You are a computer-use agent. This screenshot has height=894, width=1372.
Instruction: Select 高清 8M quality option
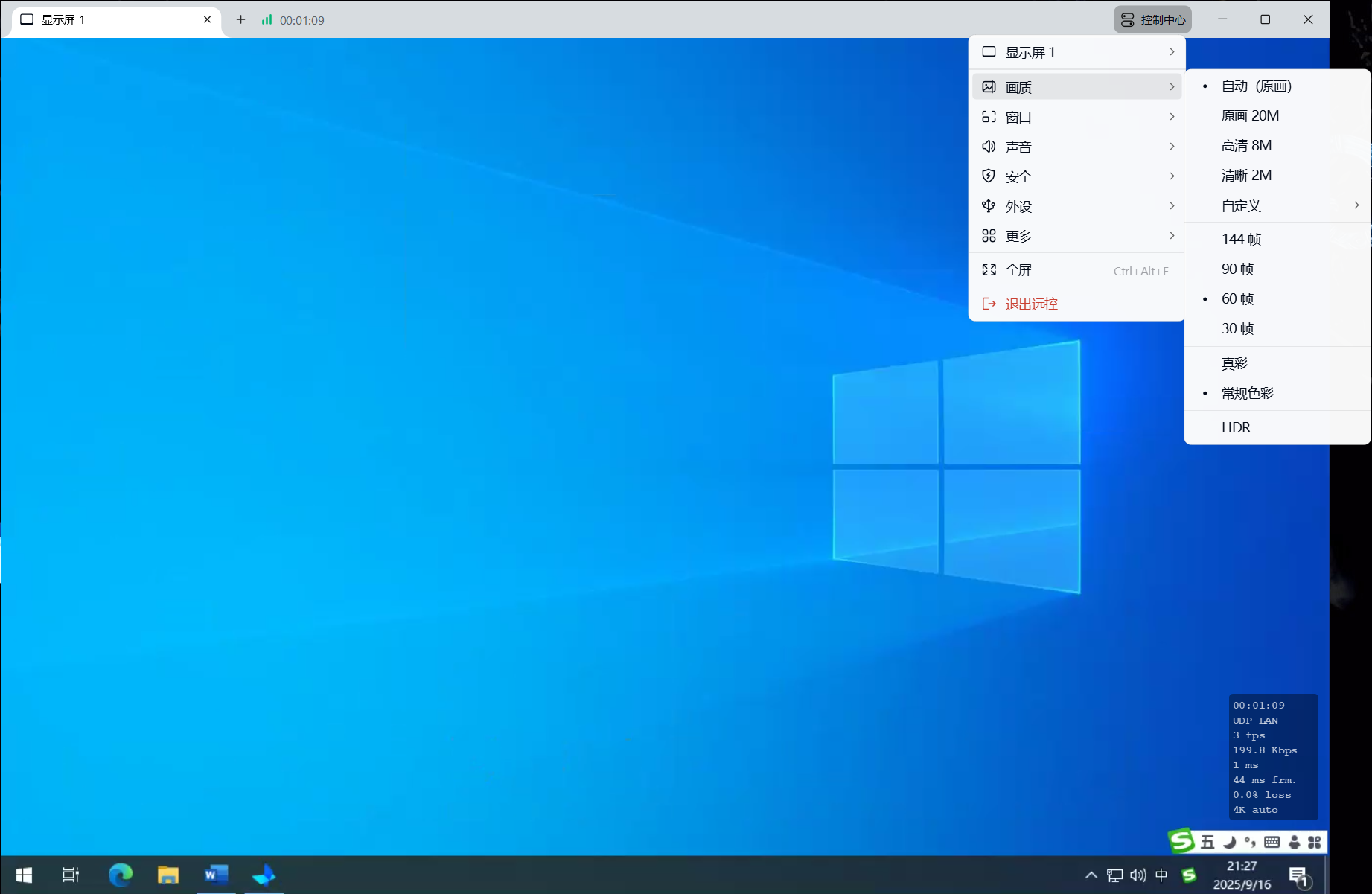tap(1277, 146)
